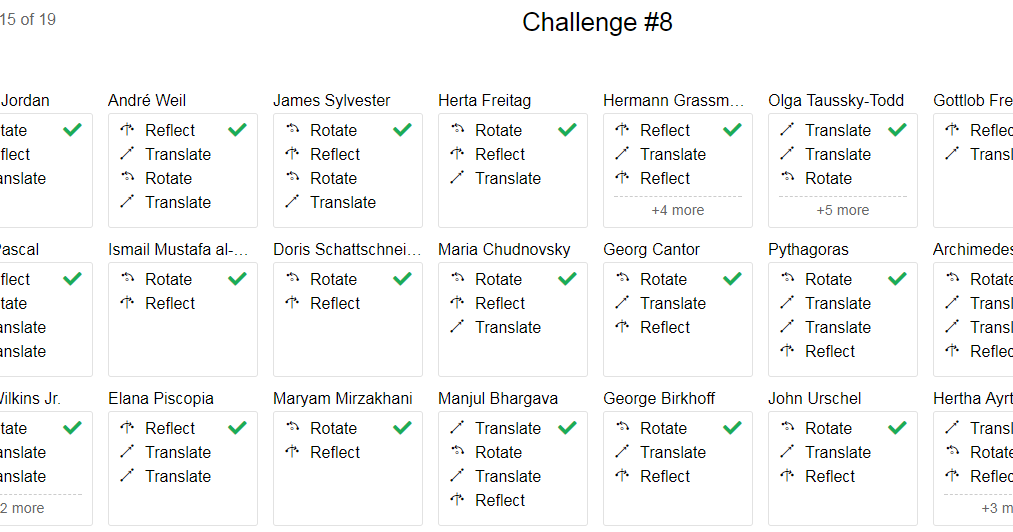Click Reflect icon in André Weil's card
The height and width of the screenshot is (532, 1013).
pyautogui.click(x=127, y=130)
